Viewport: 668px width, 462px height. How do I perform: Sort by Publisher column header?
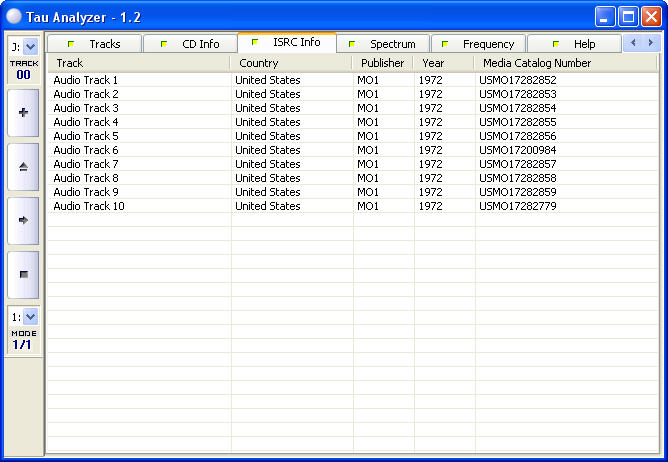pos(383,63)
